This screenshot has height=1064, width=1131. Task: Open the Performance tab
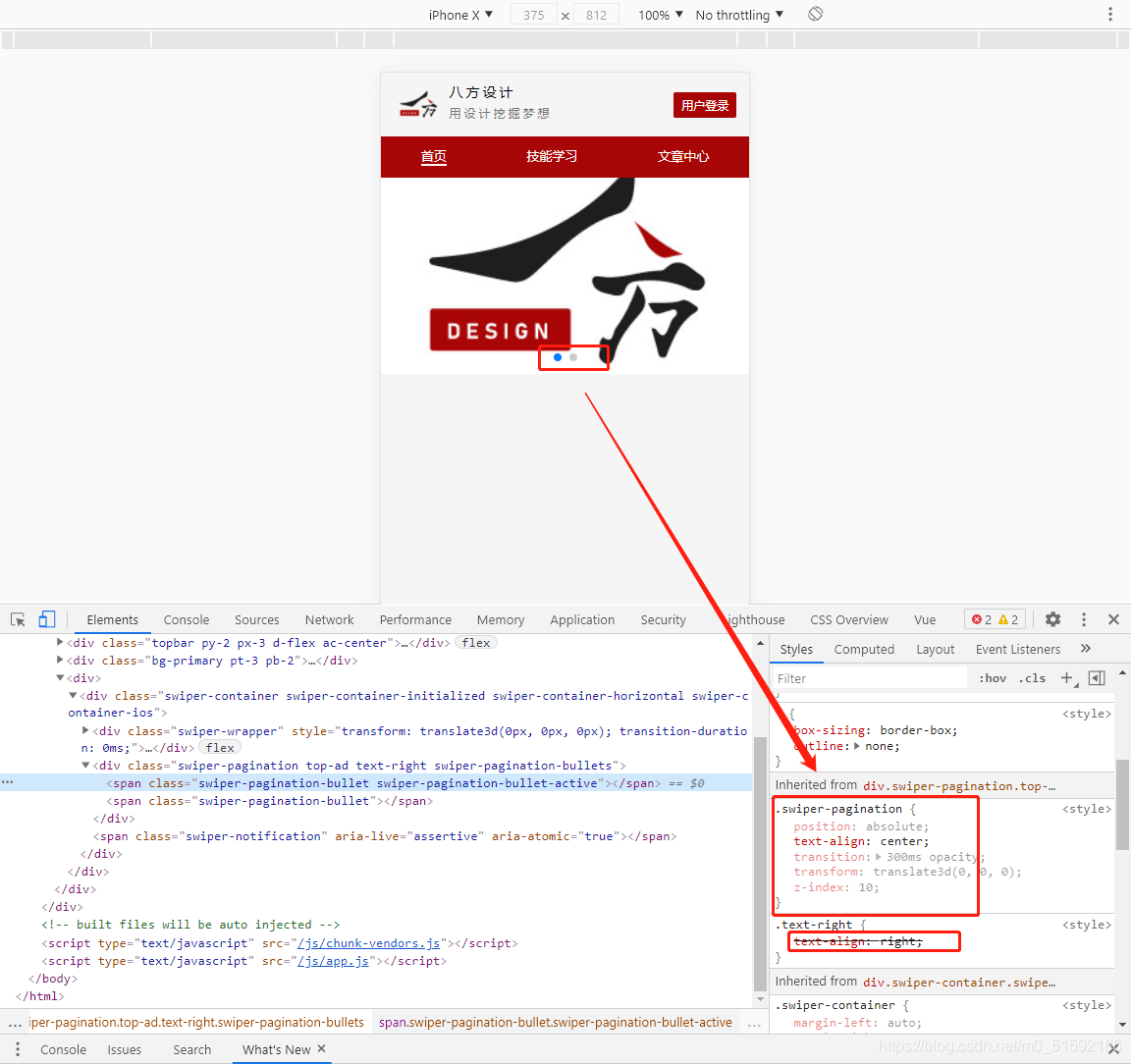415,619
